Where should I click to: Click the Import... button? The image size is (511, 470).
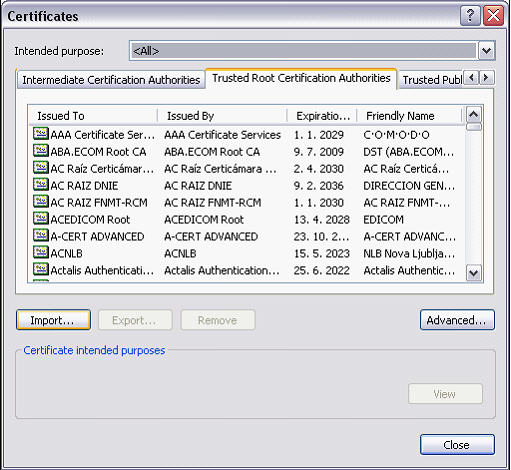click(x=53, y=320)
